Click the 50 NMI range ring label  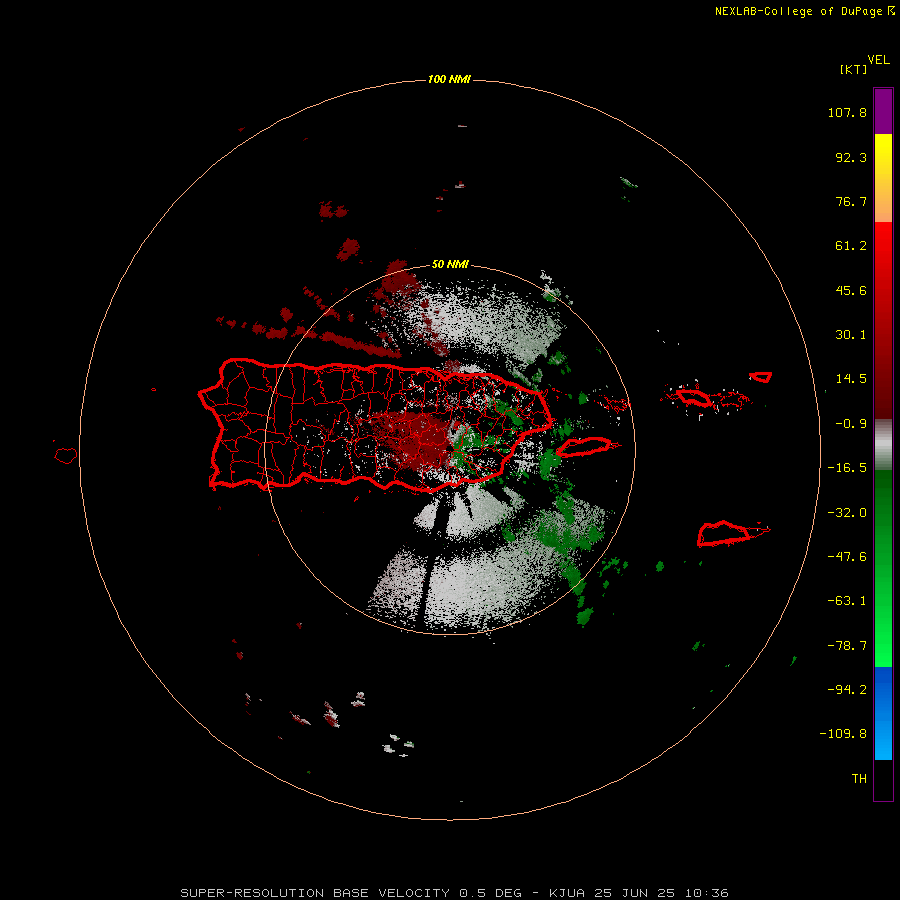[450, 265]
